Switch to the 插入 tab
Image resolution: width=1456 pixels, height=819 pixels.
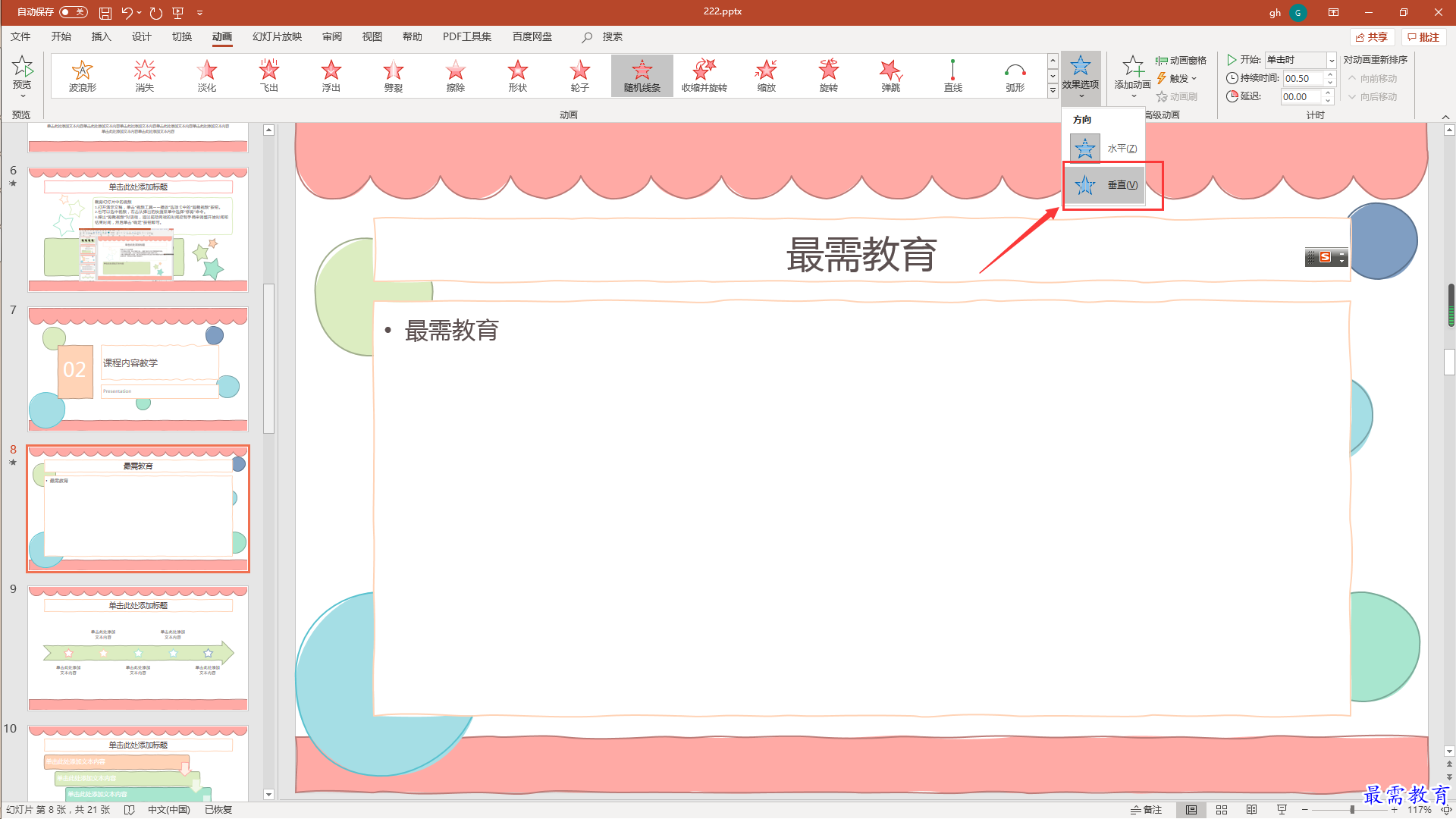[101, 36]
